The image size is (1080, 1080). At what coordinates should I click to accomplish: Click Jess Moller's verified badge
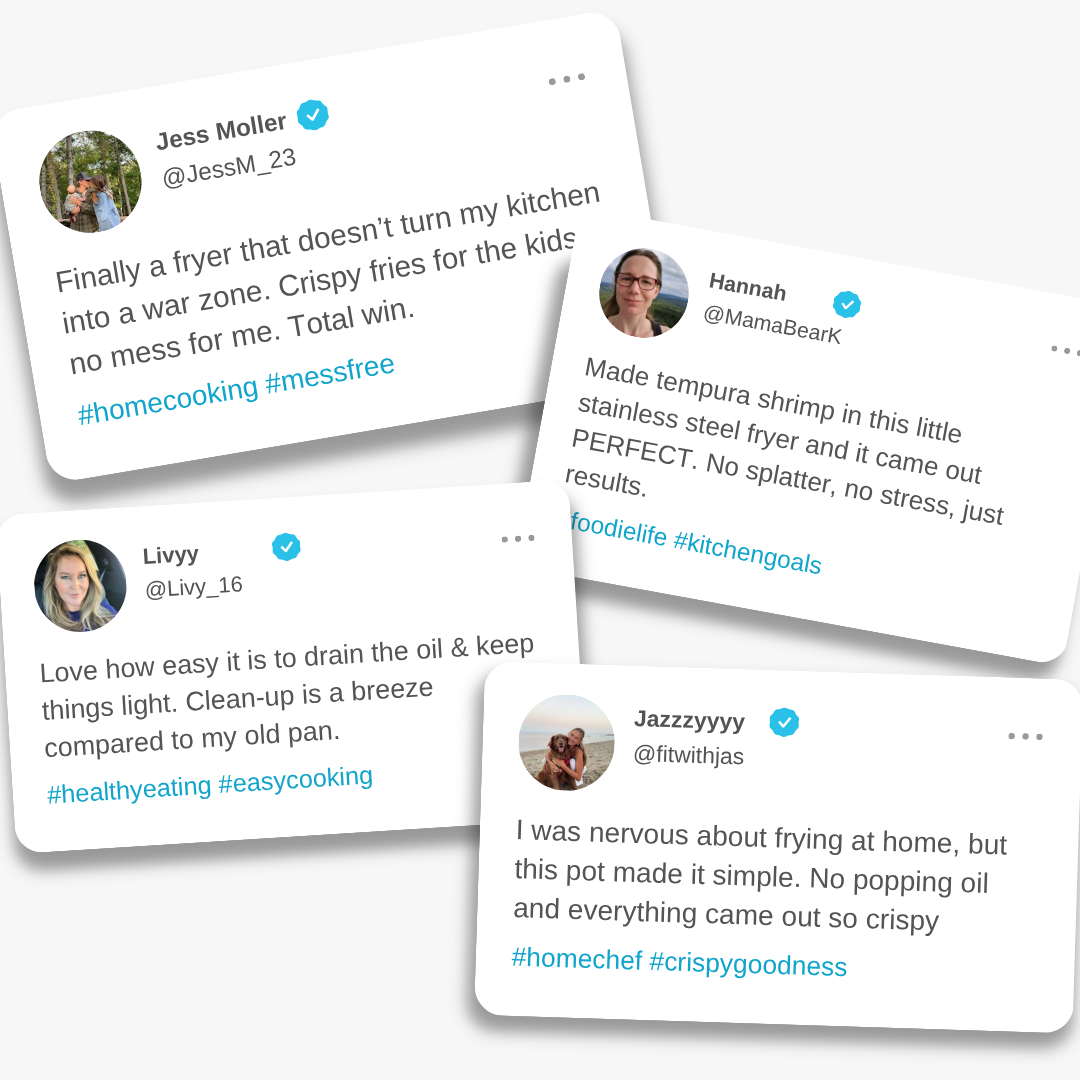313,115
